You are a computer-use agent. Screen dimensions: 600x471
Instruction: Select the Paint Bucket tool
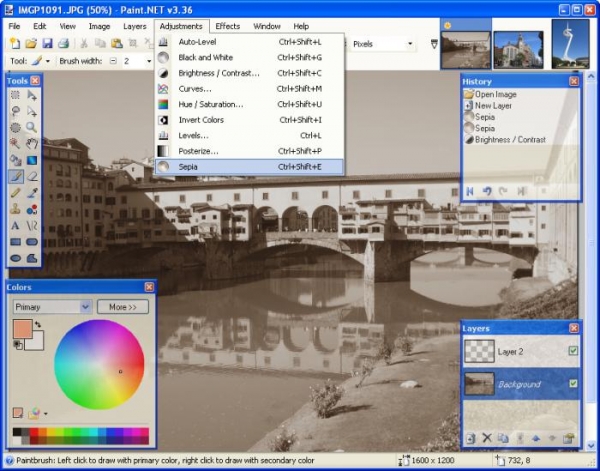click(x=15, y=160)
